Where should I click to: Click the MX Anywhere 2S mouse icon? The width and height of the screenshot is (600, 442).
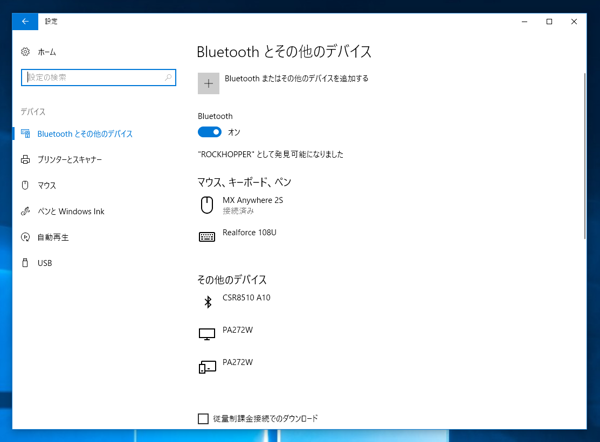tap(207, 205)
